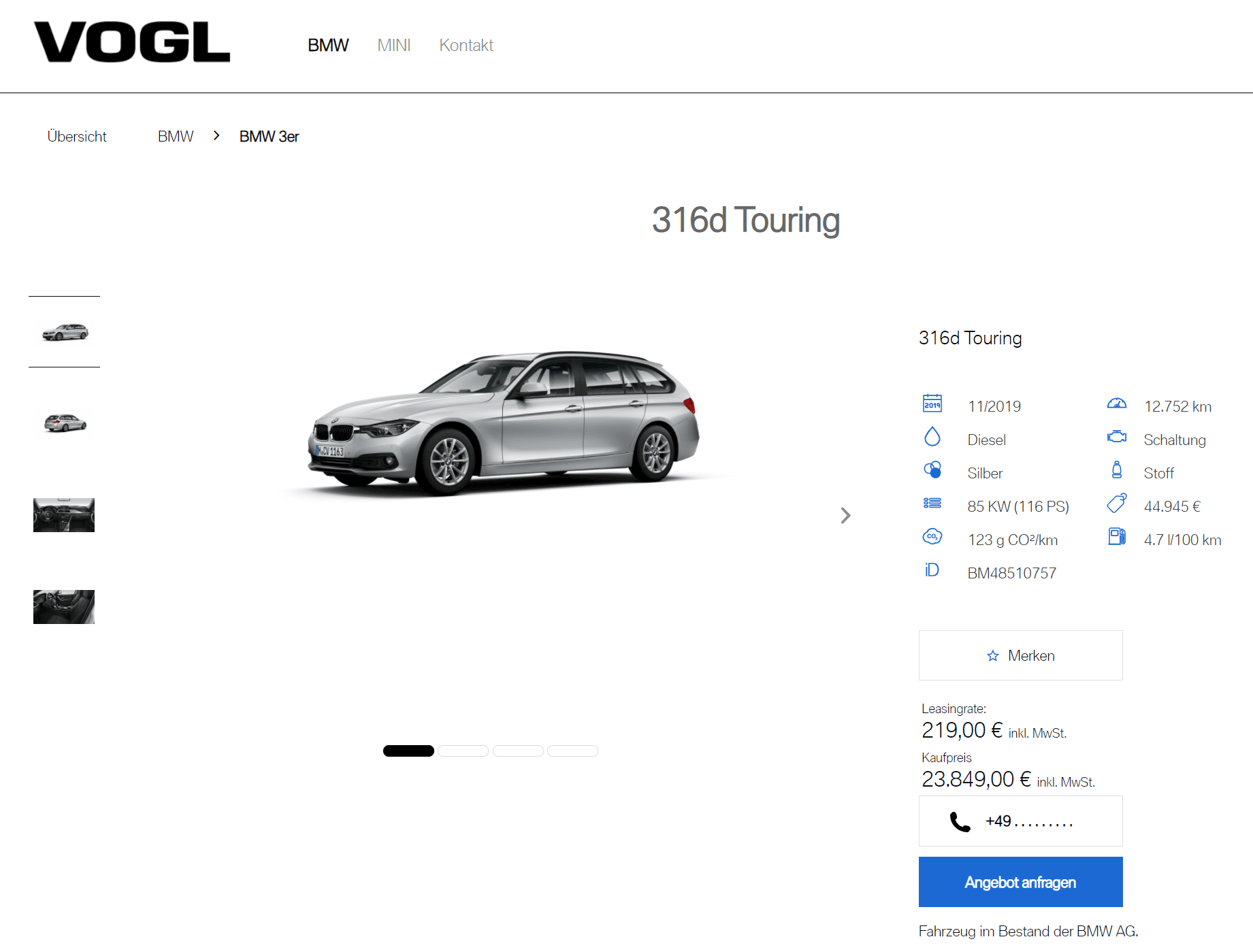
Task: Click the calendar registration date icon
Action: [x=932, y=404]
